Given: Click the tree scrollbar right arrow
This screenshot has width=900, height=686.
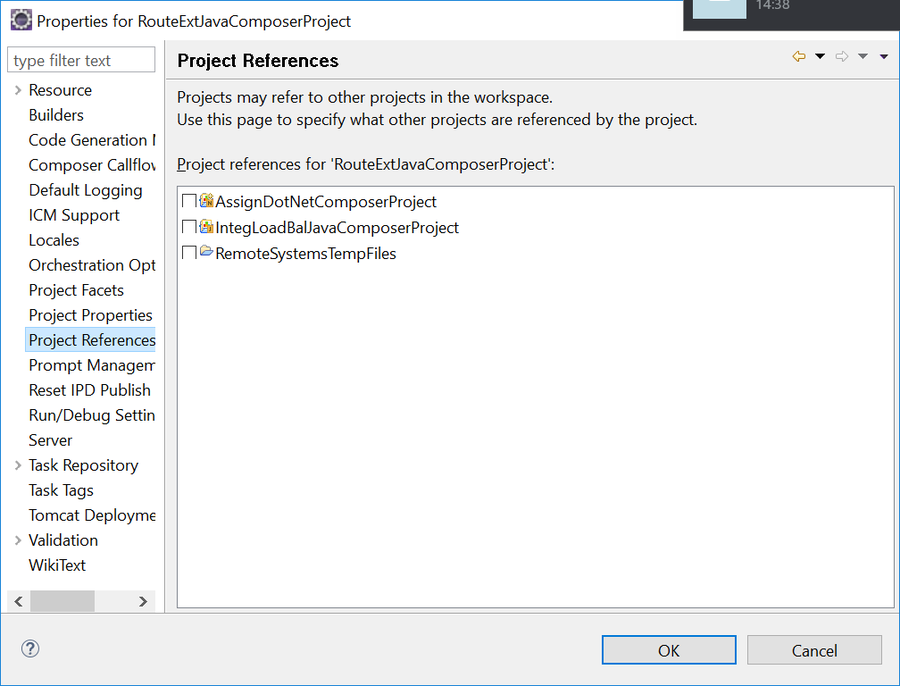Looking at the screenshot, I should pyautogui.click(x=143, y=601).
